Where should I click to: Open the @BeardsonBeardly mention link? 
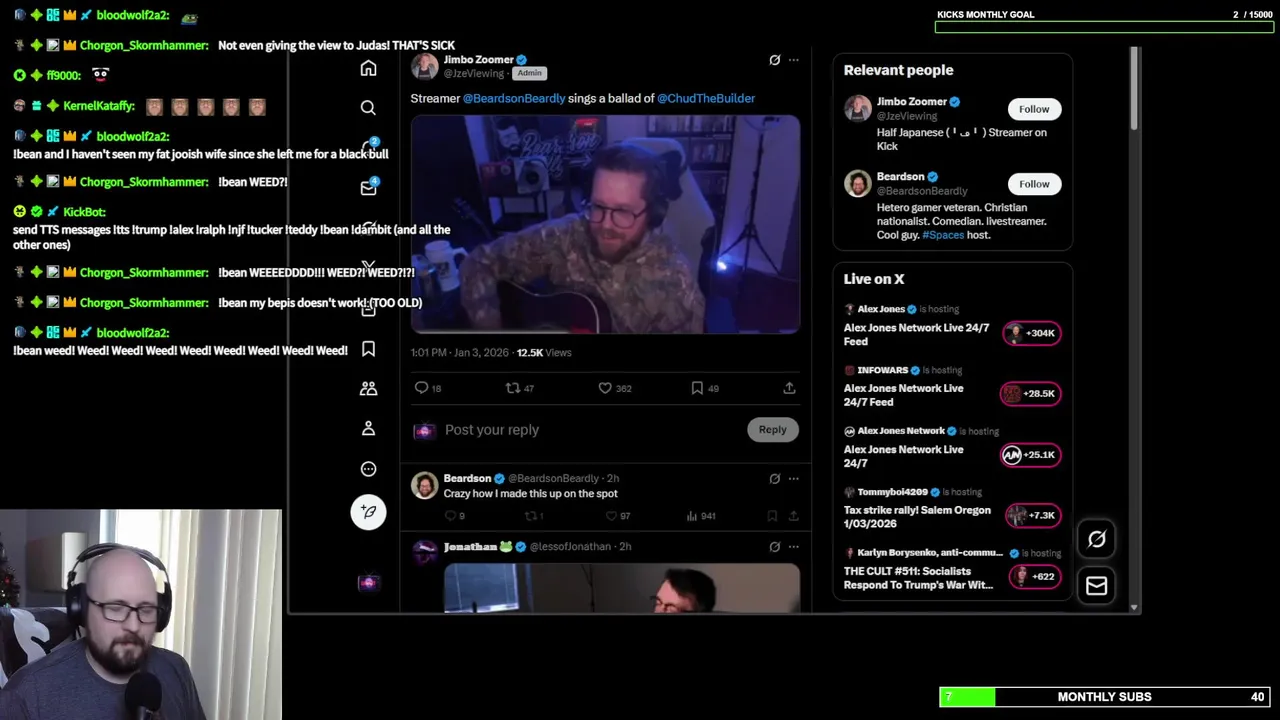(514, 98)
